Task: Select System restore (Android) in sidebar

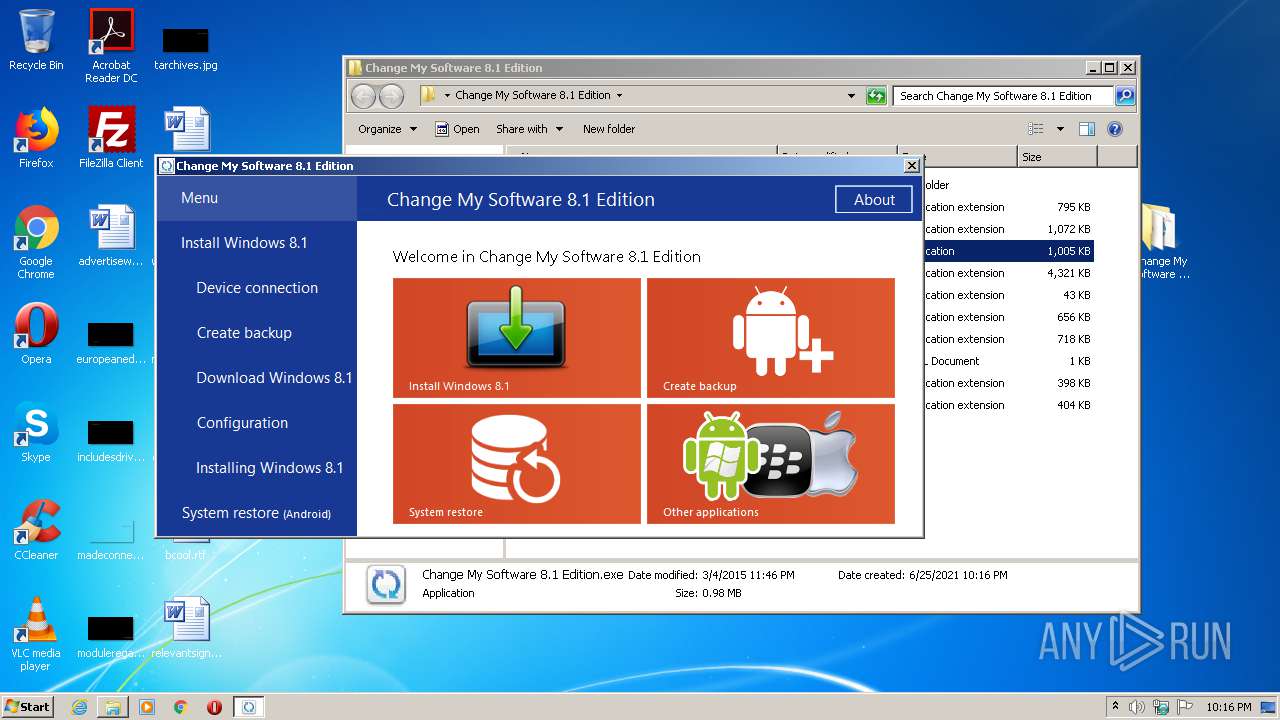Action: (x=256, y=513)
